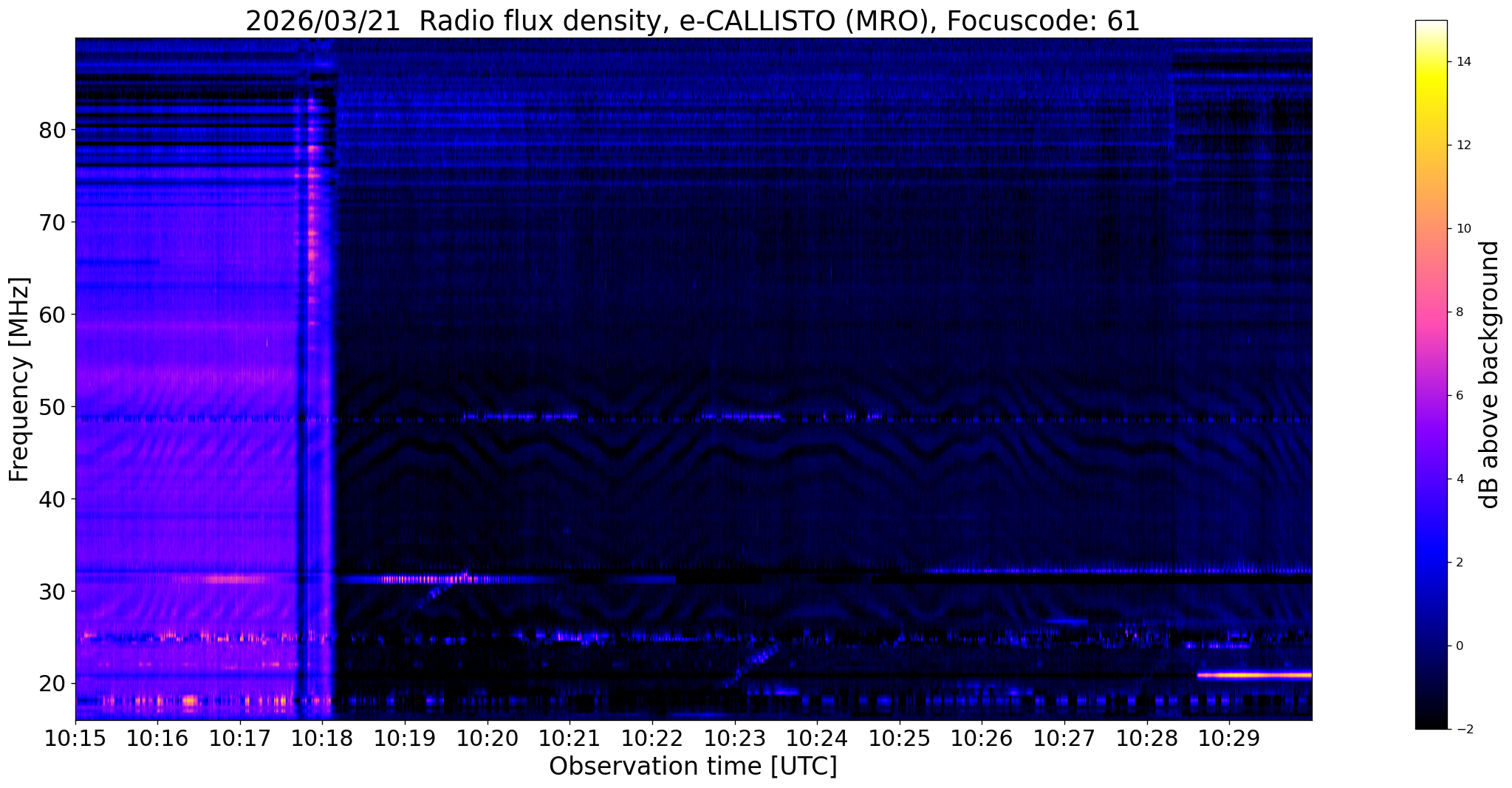Viewport: 1512px width, 788px height.
Task: Click the 10:27 time tick label
Action: click(x=1064, y=739)
